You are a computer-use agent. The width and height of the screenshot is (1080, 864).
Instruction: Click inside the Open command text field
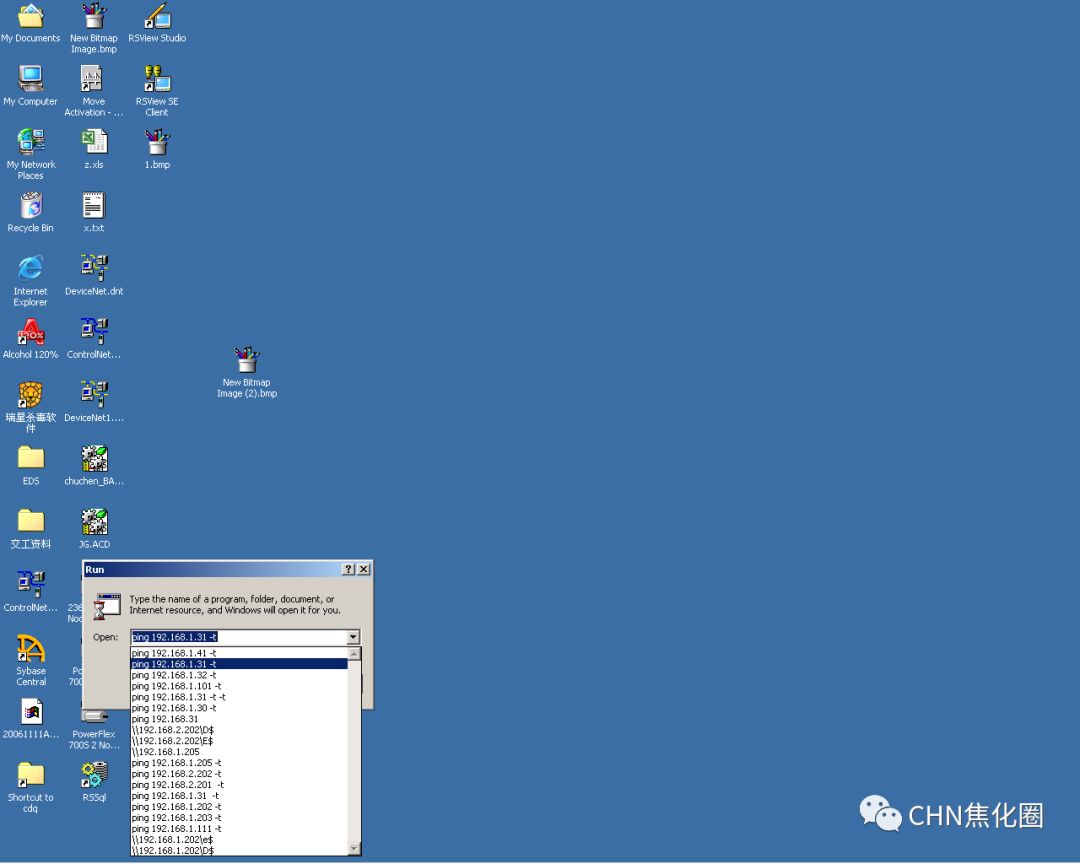pyautogui.click(x=239, y=637)
